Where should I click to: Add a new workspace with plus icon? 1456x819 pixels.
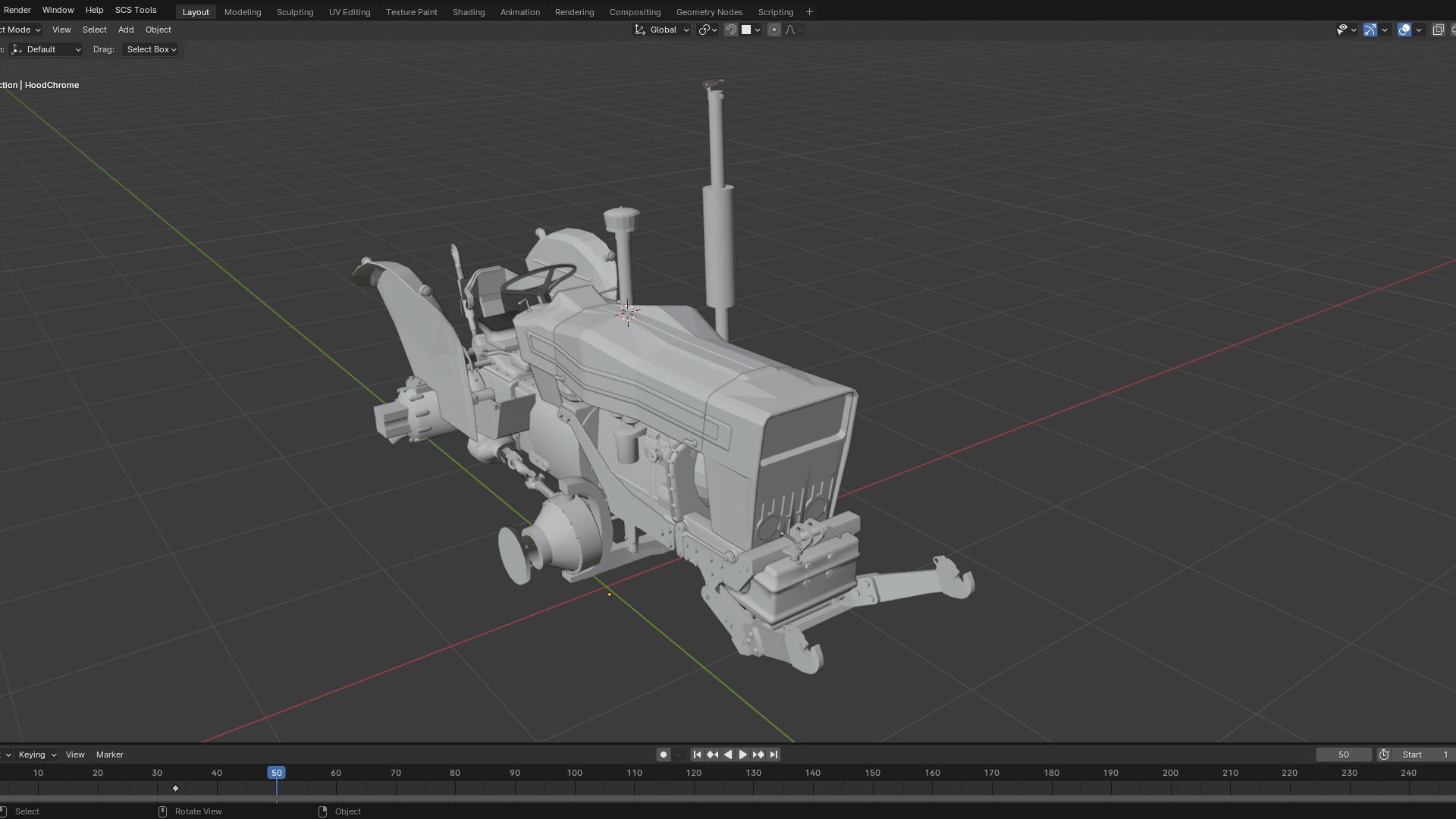809,12
